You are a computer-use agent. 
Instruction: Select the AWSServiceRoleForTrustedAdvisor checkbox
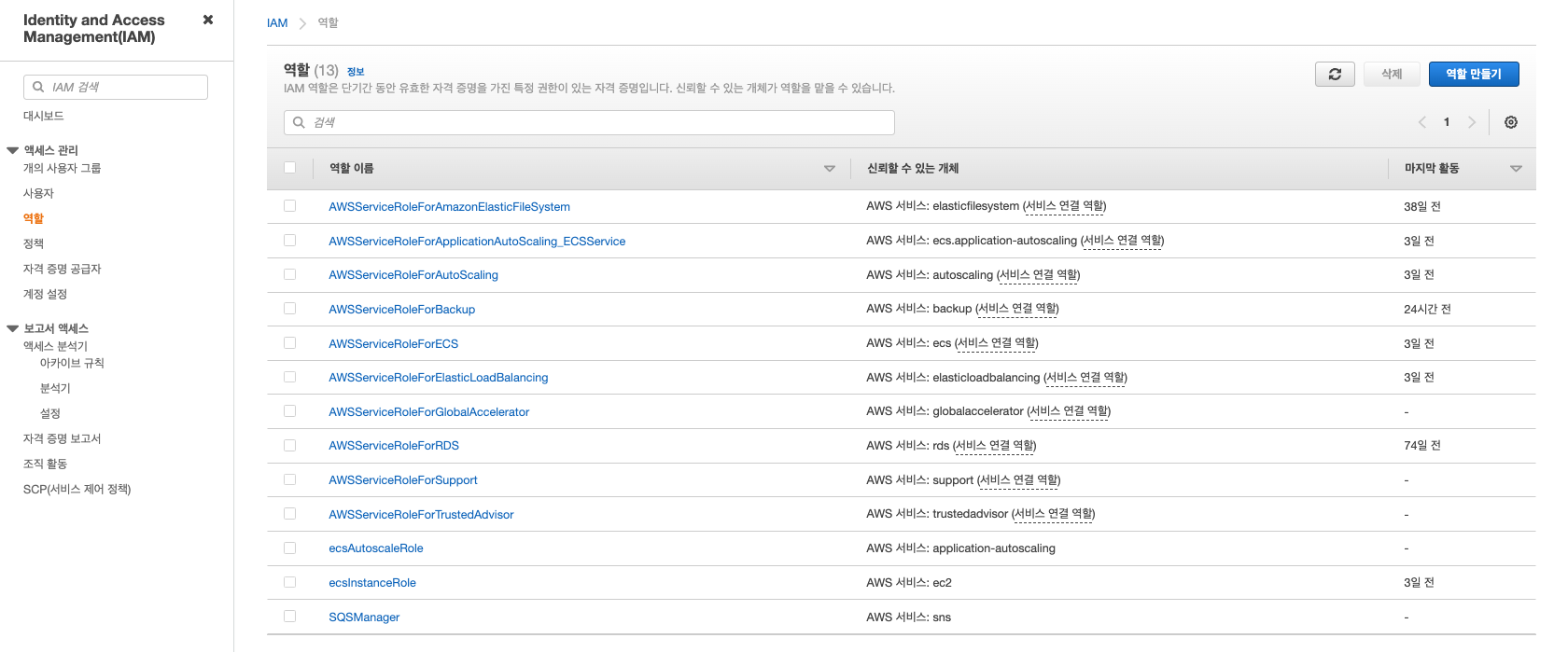(289, 514)
